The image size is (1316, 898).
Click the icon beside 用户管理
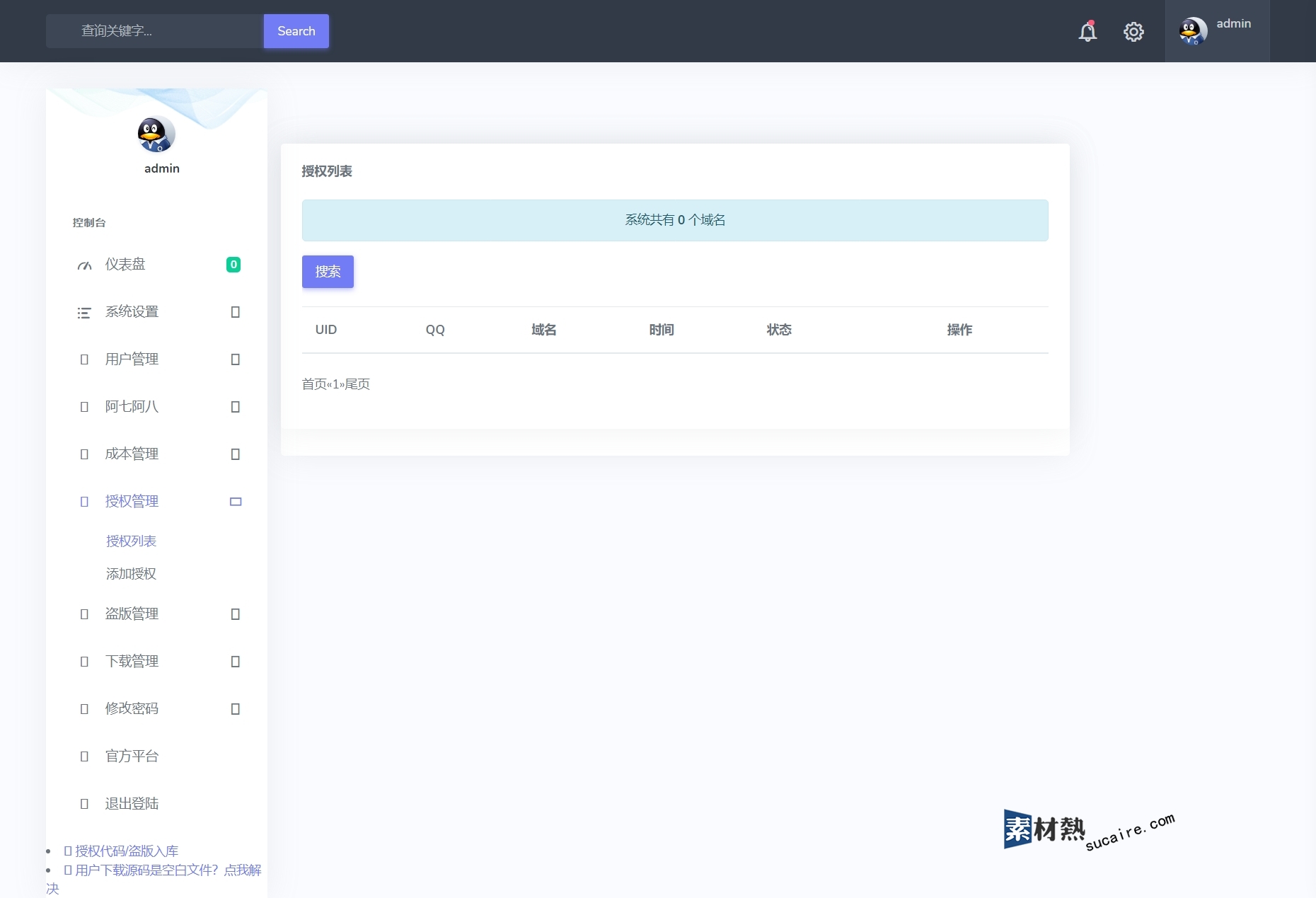[84, 359]
